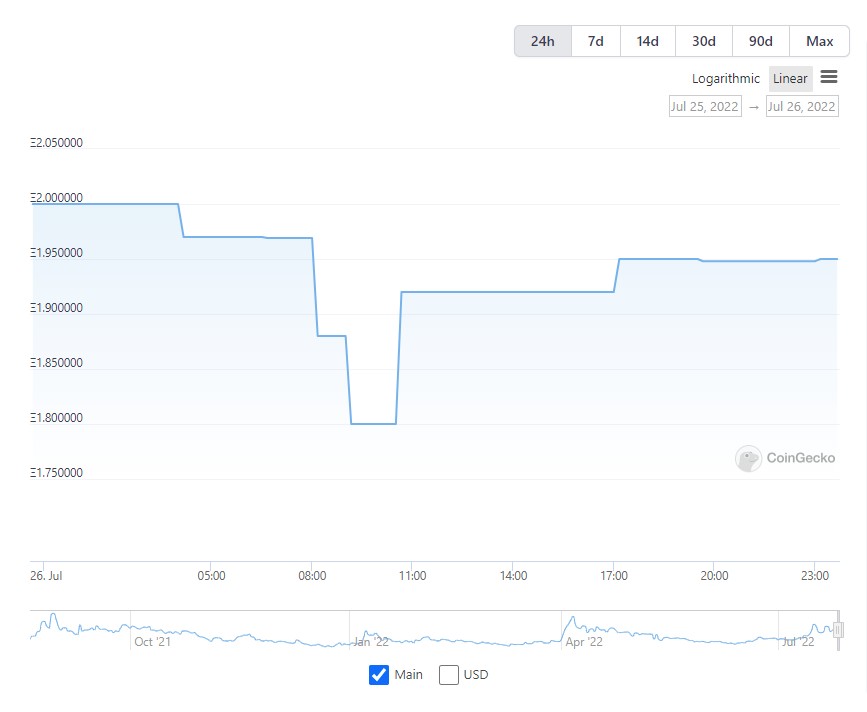Uncheck the Main checkbox

(379, 675)
